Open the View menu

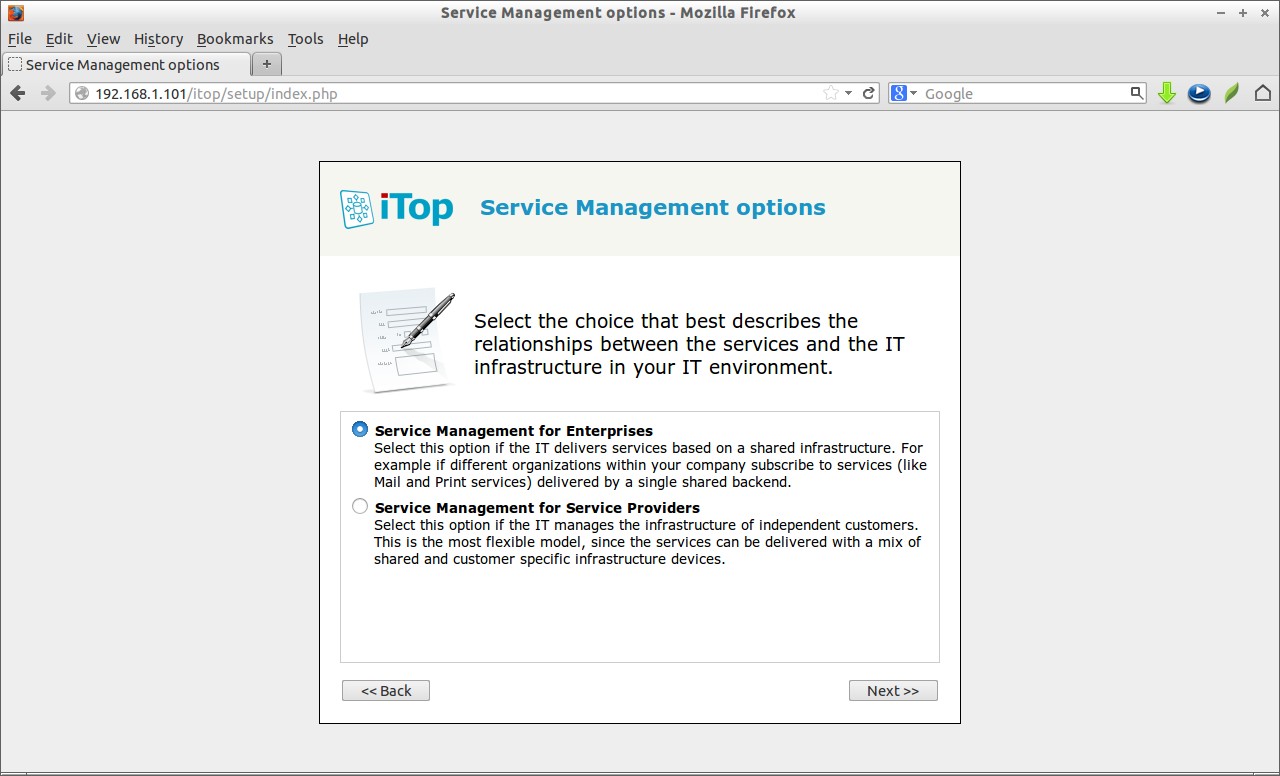pyautogui.click(x=103, y=39)
